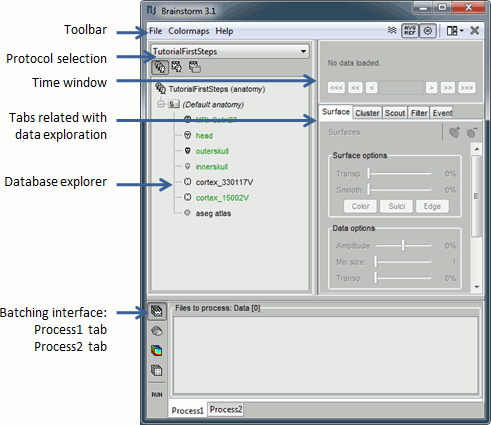
Task: Click the innerskull icon
Action: [188, 166]
